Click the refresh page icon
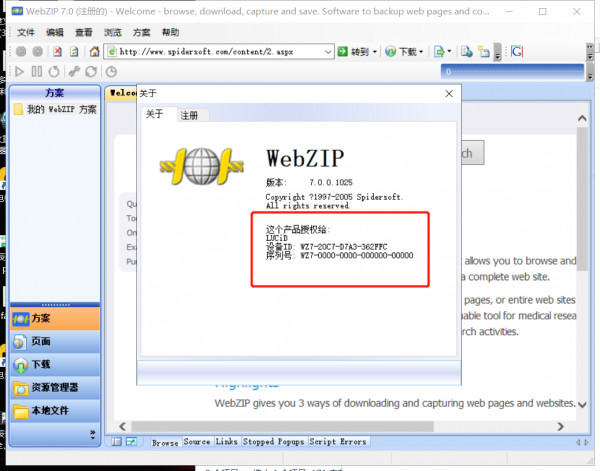600x471 pixels. [x=74, y=51]
